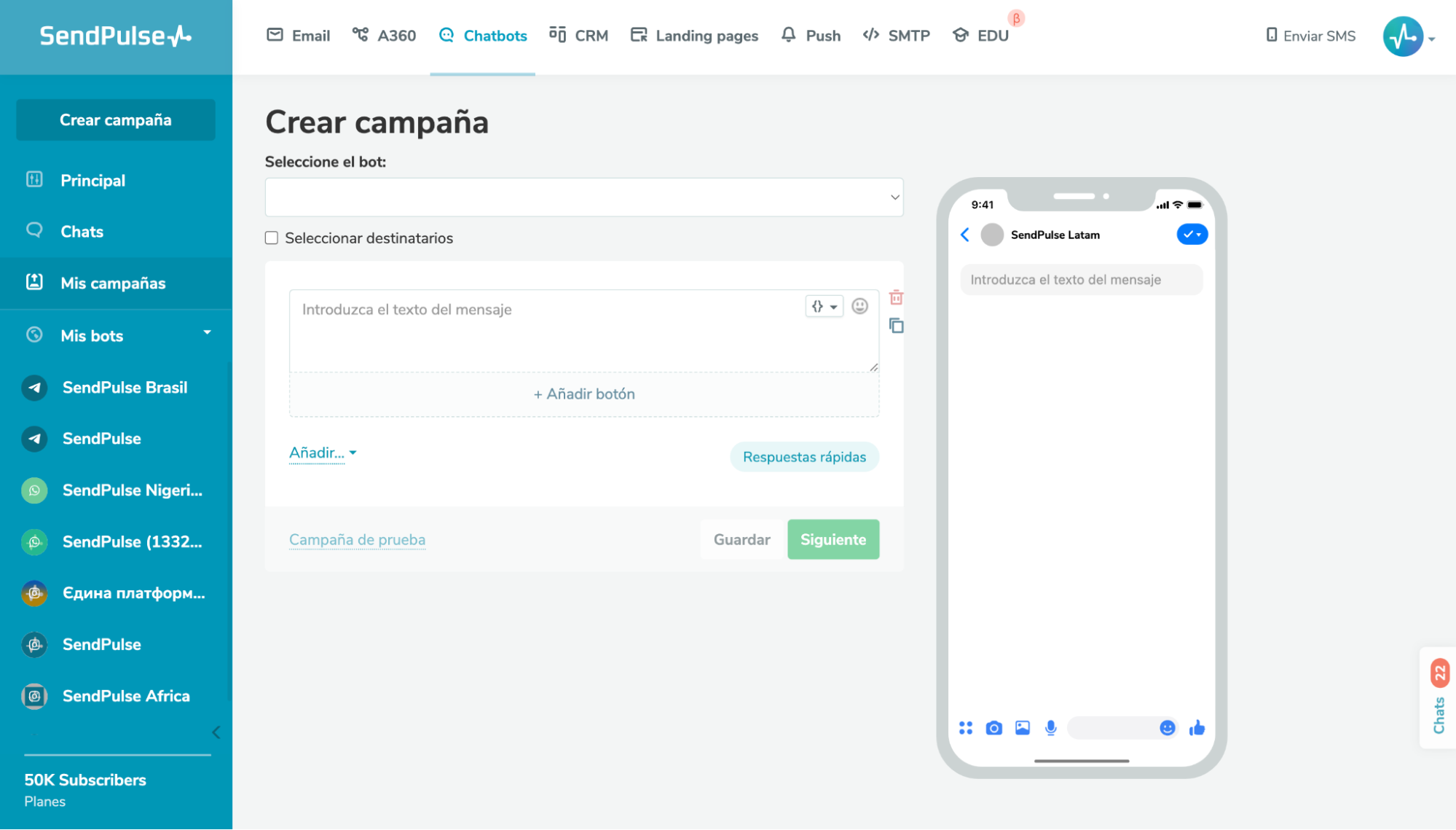Open the Email tab

[x=298, y=36]
